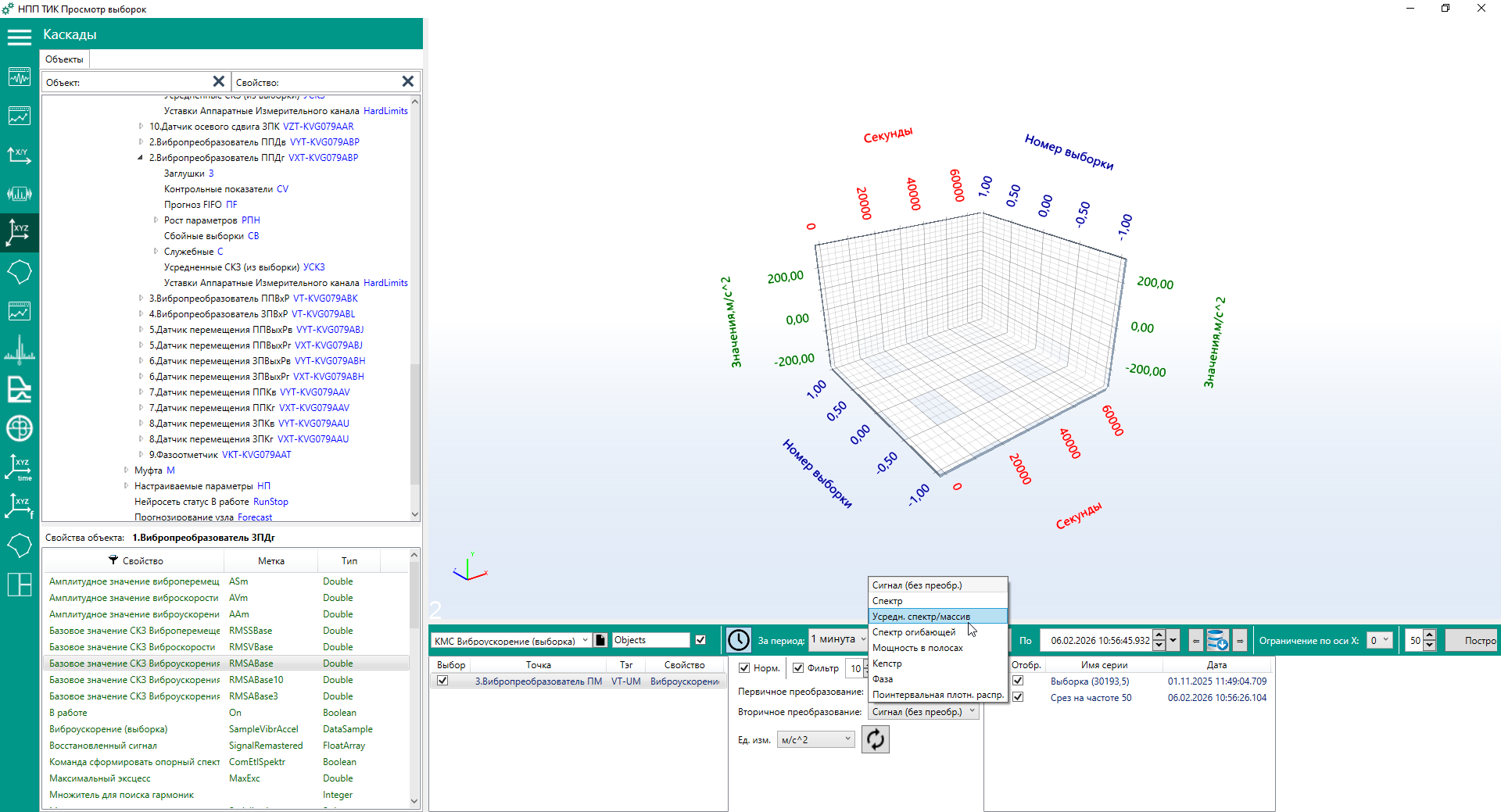
Task: Open the split layout panels tool
Action: click(x=20, y=585)
